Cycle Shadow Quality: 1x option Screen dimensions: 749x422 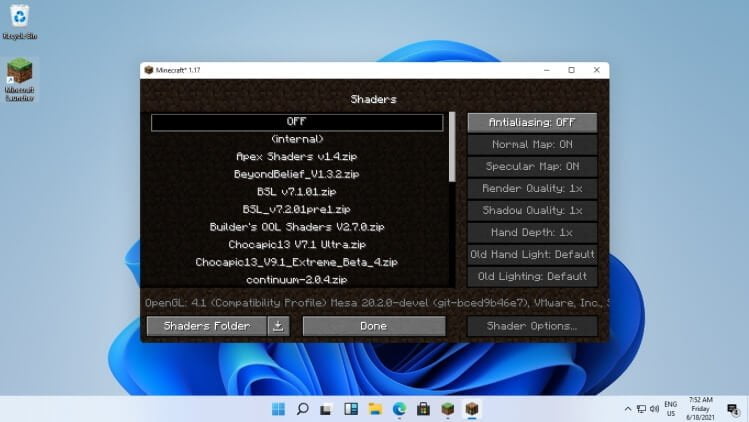pos(532,210)
